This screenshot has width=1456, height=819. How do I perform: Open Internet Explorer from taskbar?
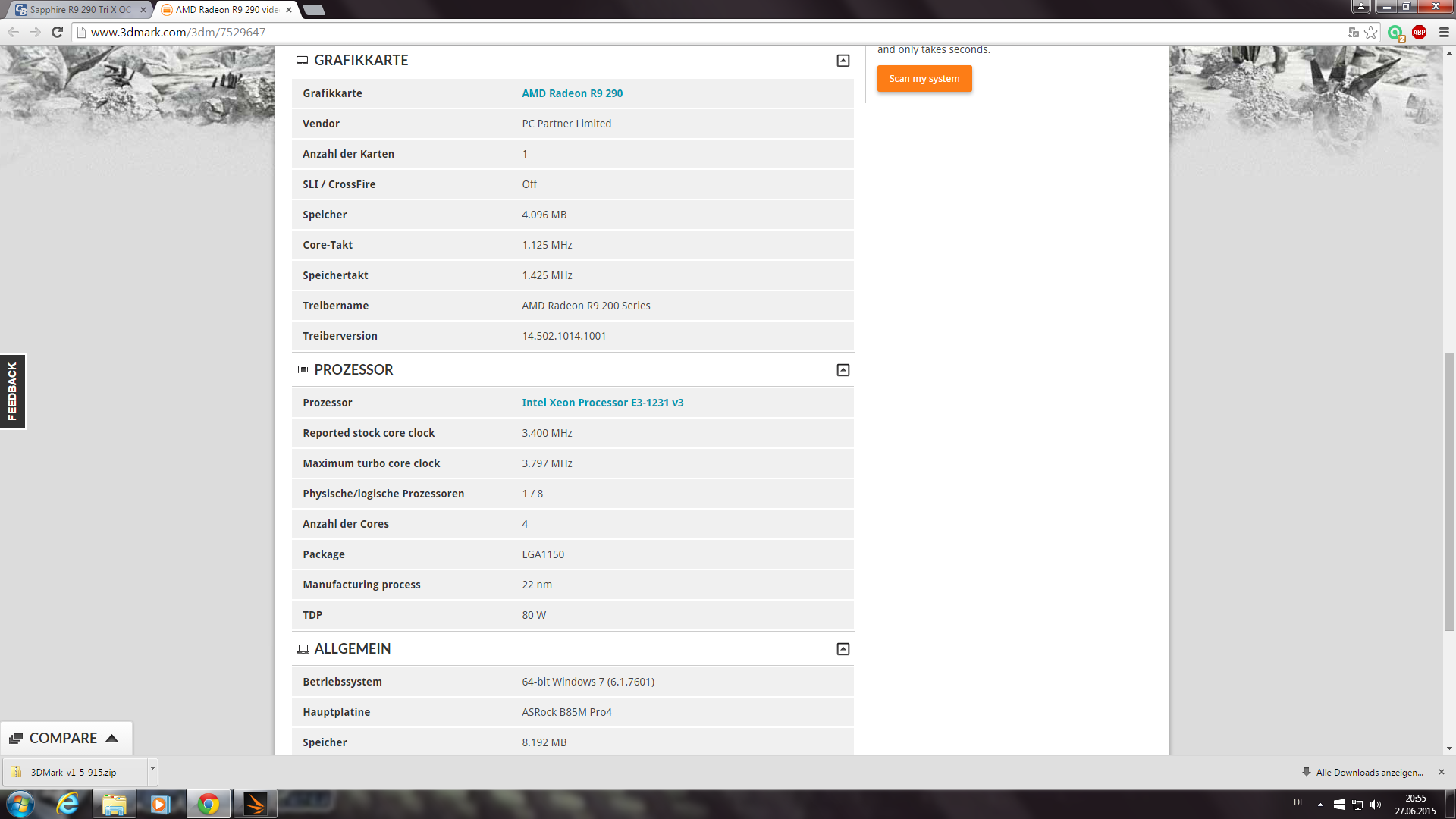[68, 804]
